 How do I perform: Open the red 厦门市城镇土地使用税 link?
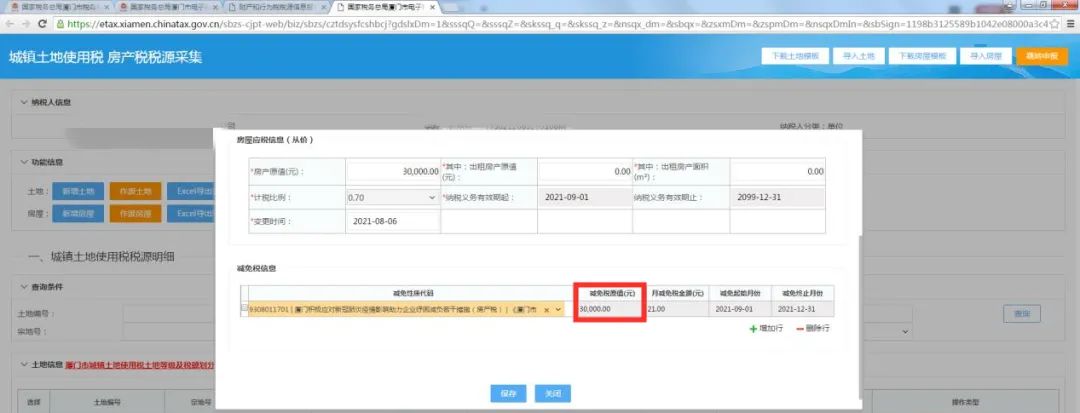click(x=141, y=364)
